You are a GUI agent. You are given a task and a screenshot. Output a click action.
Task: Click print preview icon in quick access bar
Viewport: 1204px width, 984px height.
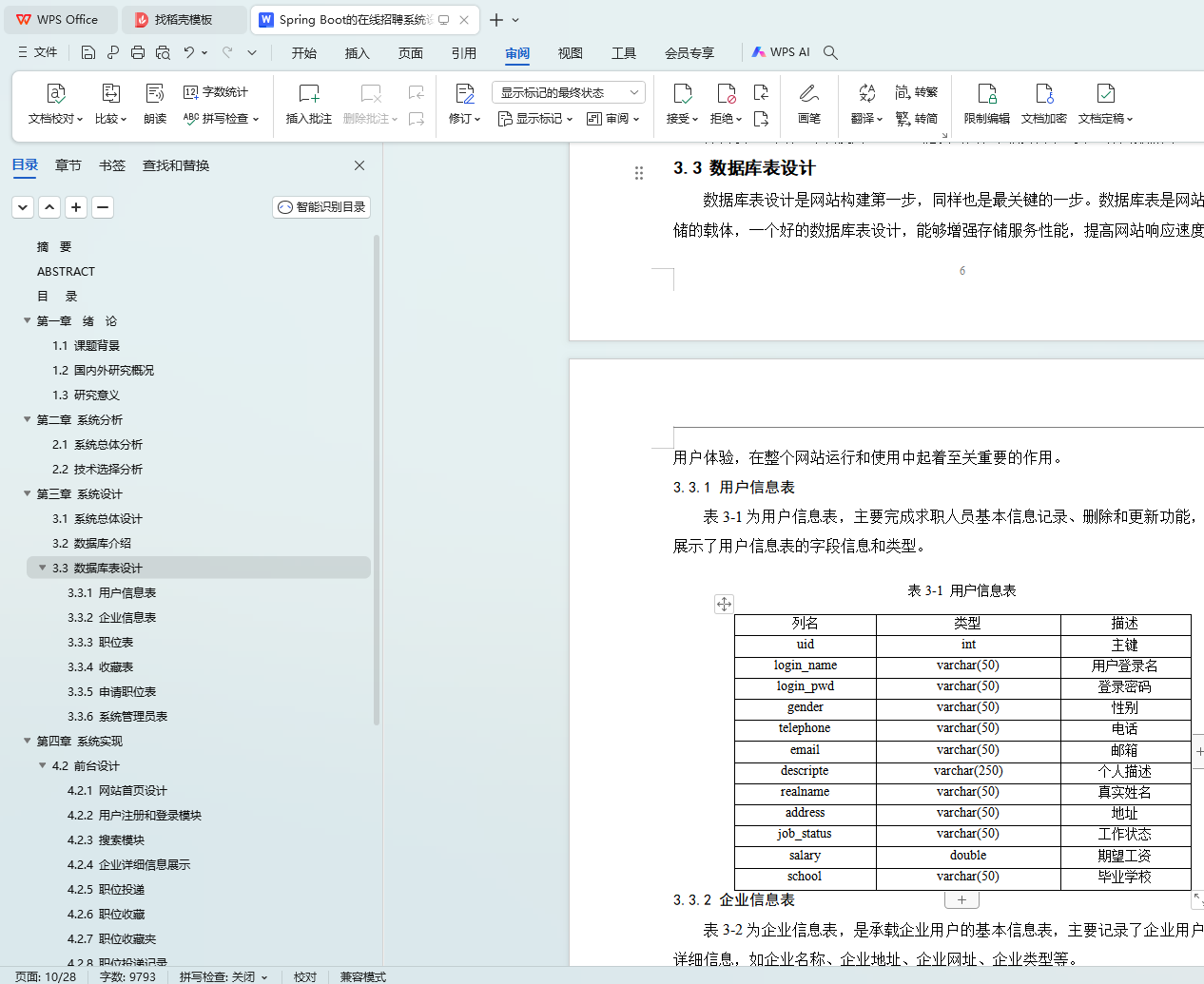pyautogui.click(x=163, y=52)
